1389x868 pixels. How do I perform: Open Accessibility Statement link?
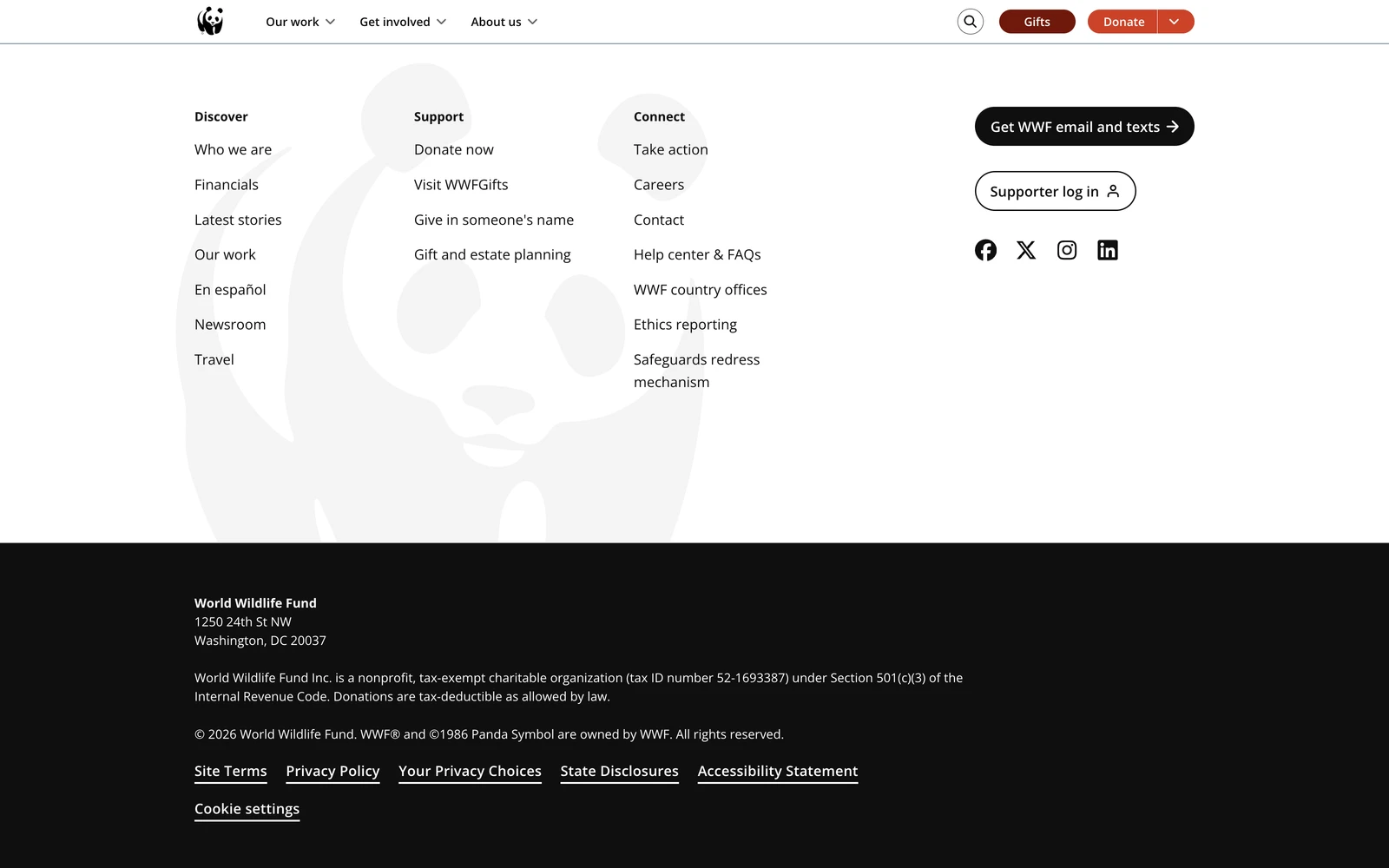point(778,772)
